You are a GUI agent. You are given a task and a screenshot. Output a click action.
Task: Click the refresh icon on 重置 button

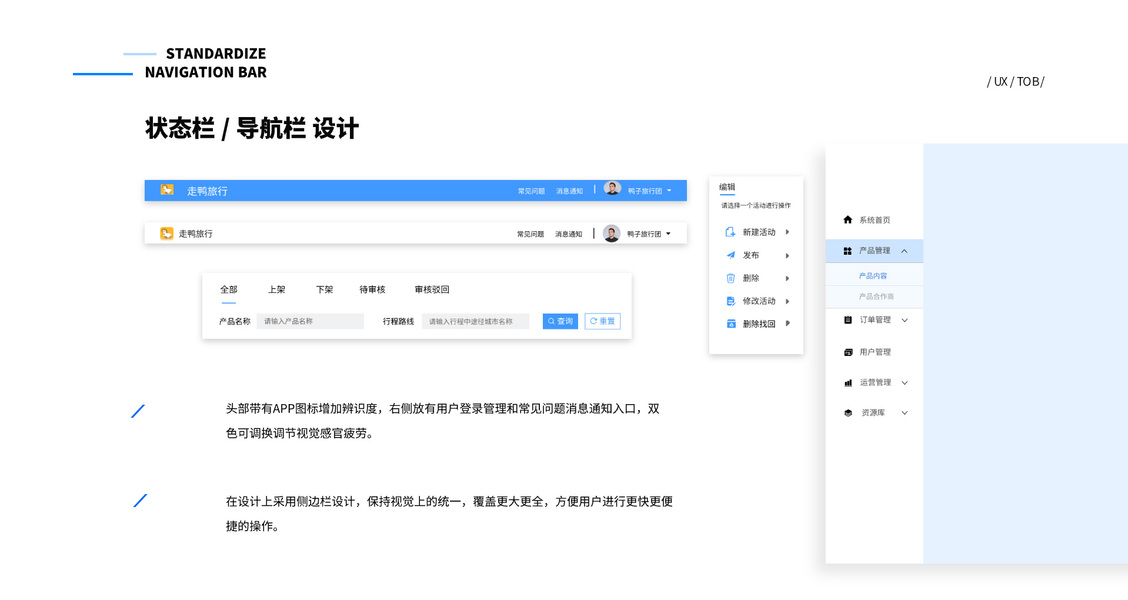[593, 321]
